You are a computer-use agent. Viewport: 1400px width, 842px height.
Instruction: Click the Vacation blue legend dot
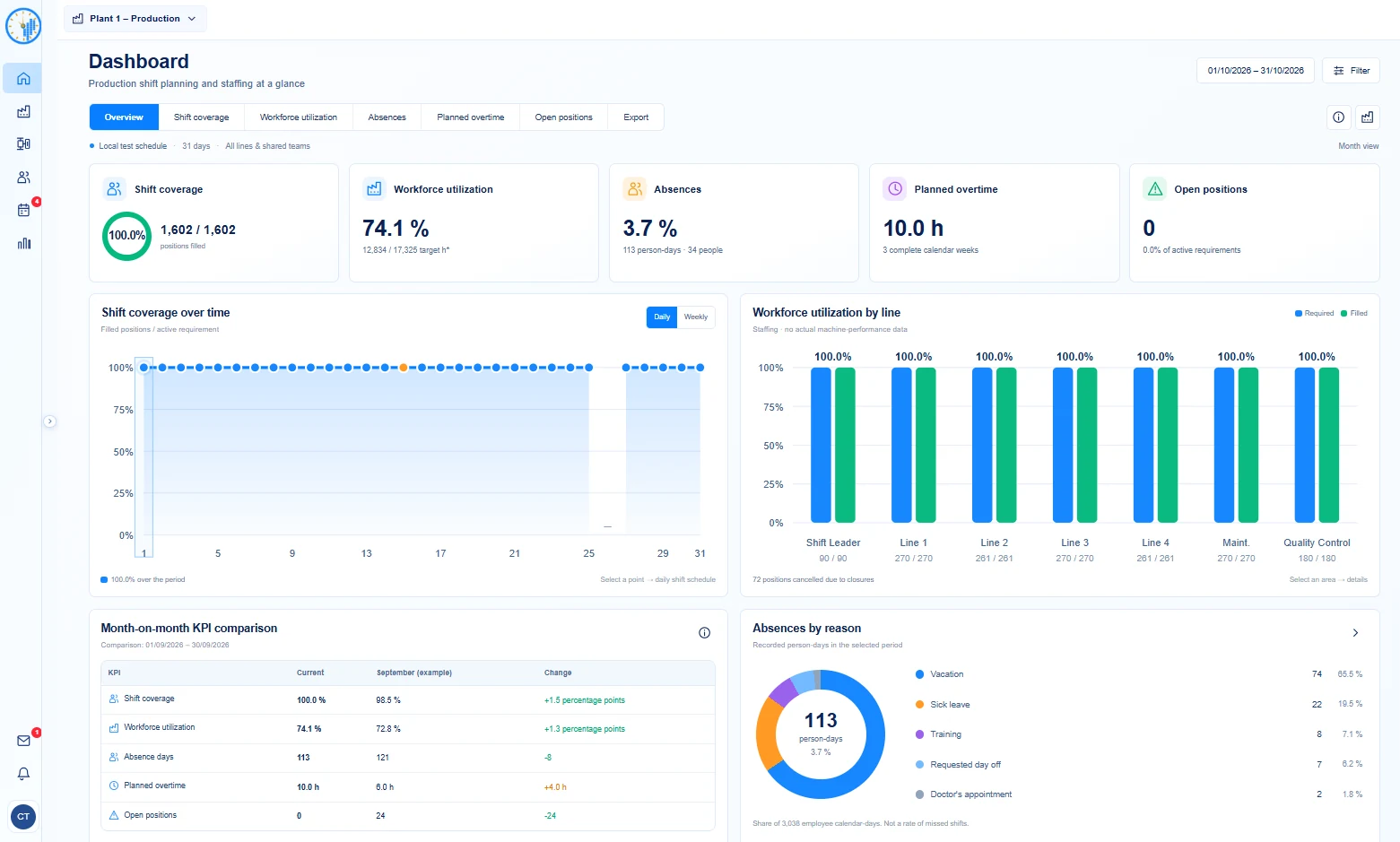tap(919, 674)
